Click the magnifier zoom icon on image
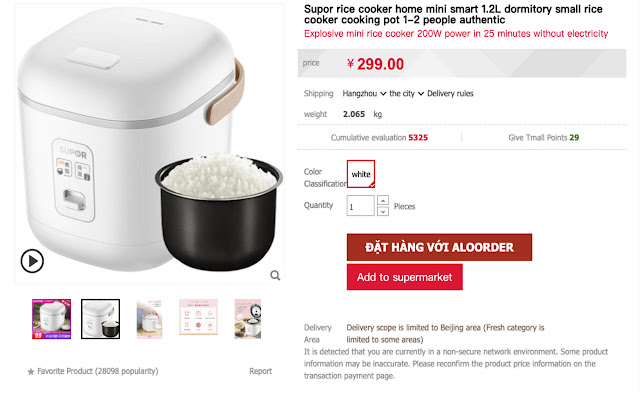Image resolution: width=640 pixels, height=400 pixels. click(275, 276)
